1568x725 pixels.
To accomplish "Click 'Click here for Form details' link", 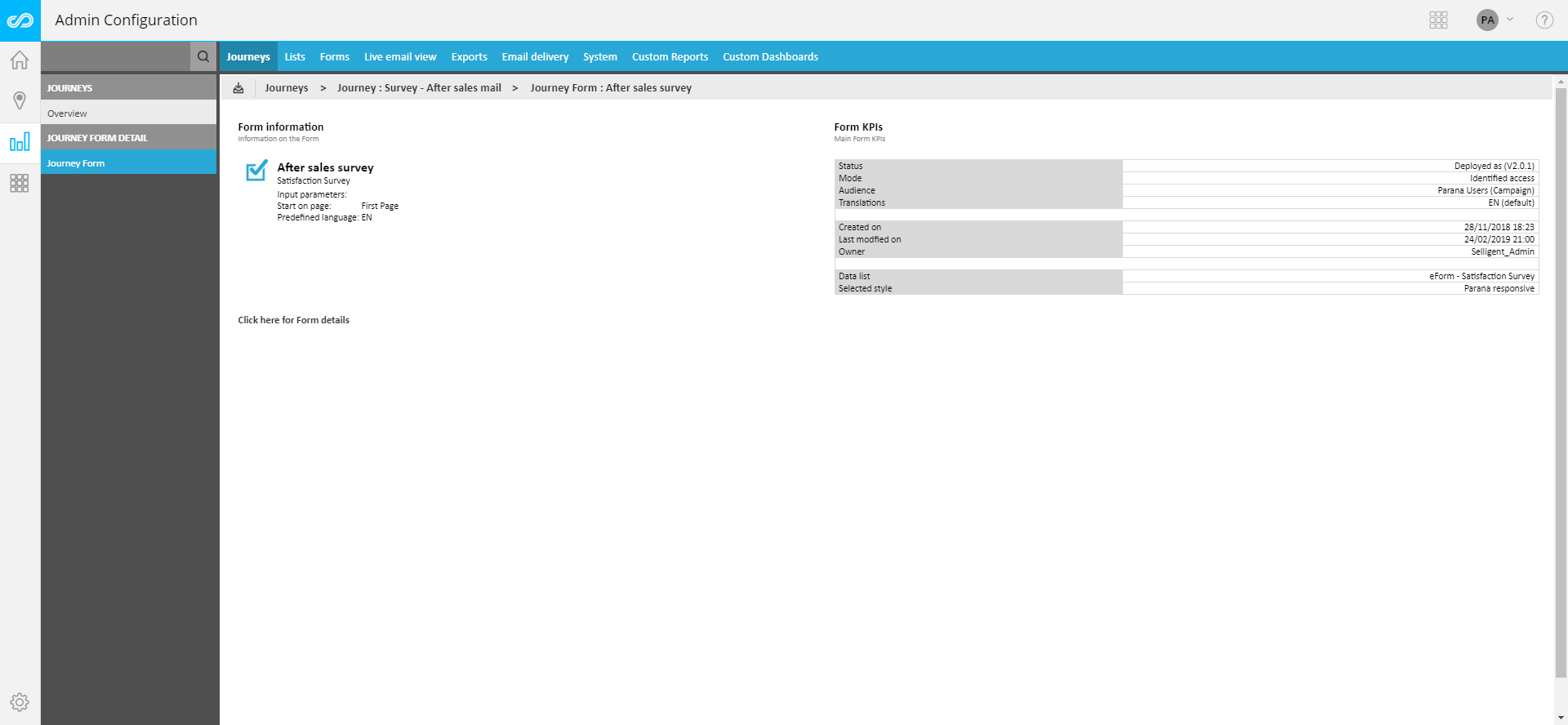I will tap(293, 320).
